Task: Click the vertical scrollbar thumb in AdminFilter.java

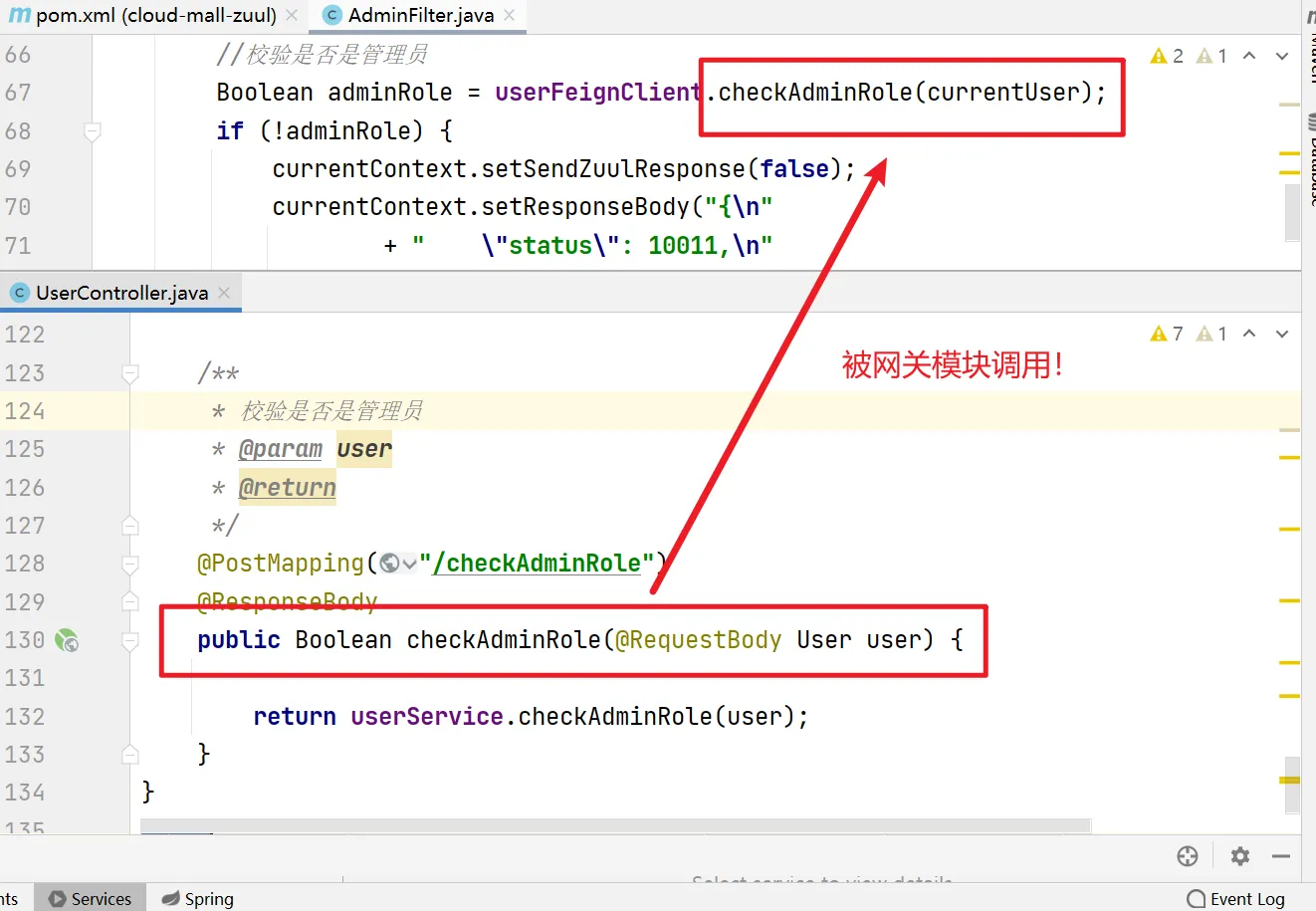Action: pyautogui.click(x=1292, y=211)
